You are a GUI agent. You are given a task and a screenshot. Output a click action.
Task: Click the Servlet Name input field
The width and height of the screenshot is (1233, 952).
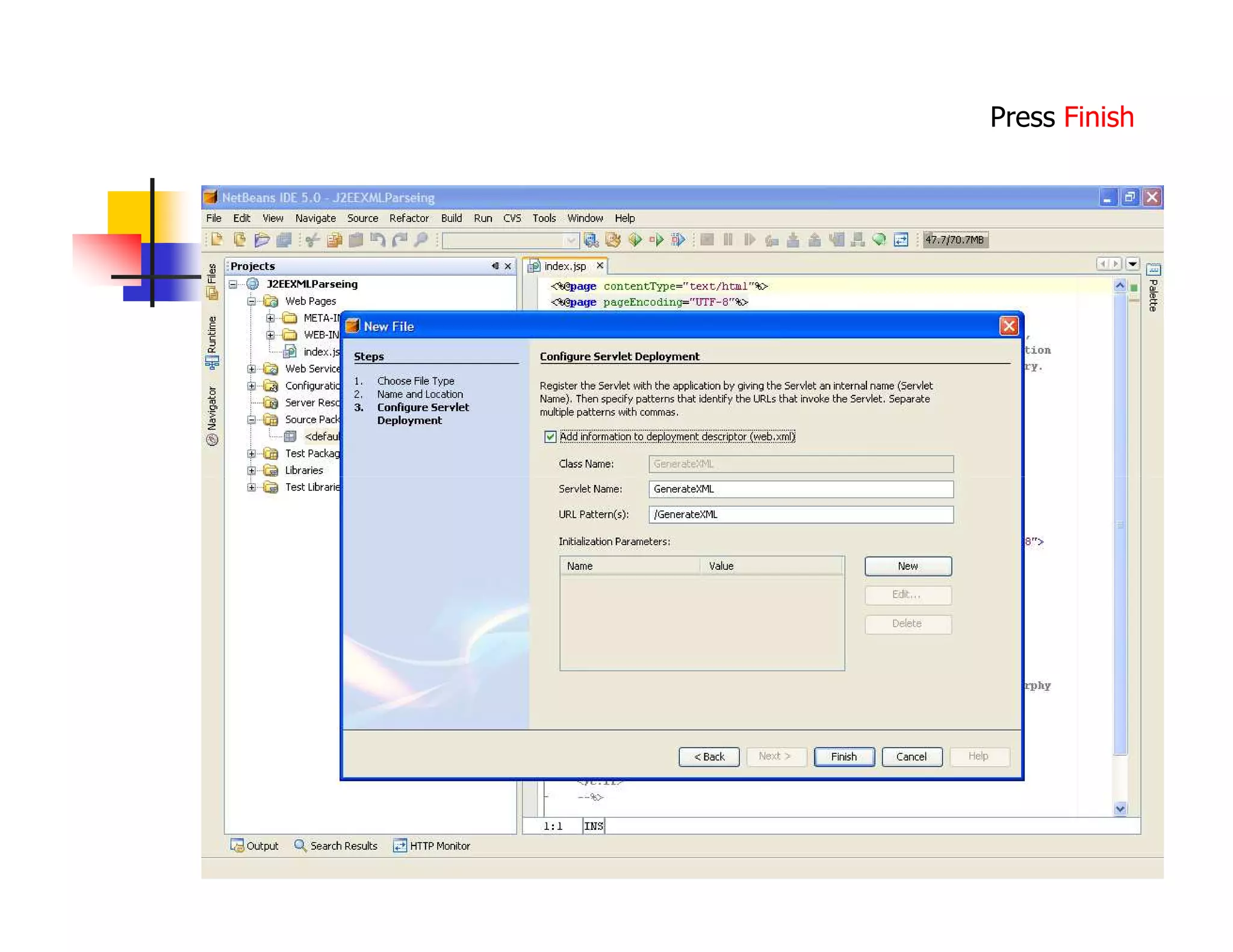[x=801, y=489]
